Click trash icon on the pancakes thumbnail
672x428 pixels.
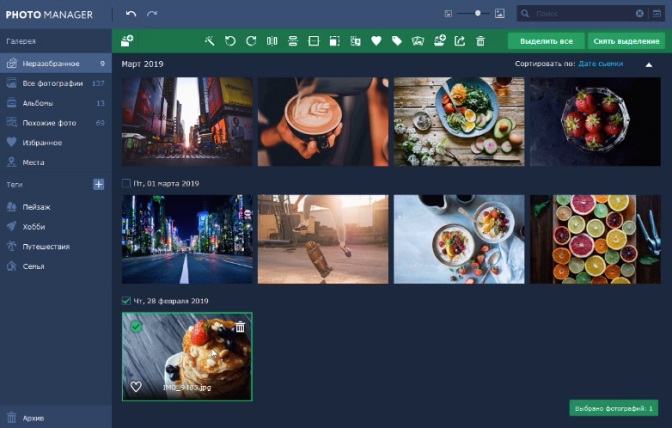tap(240, 327)
